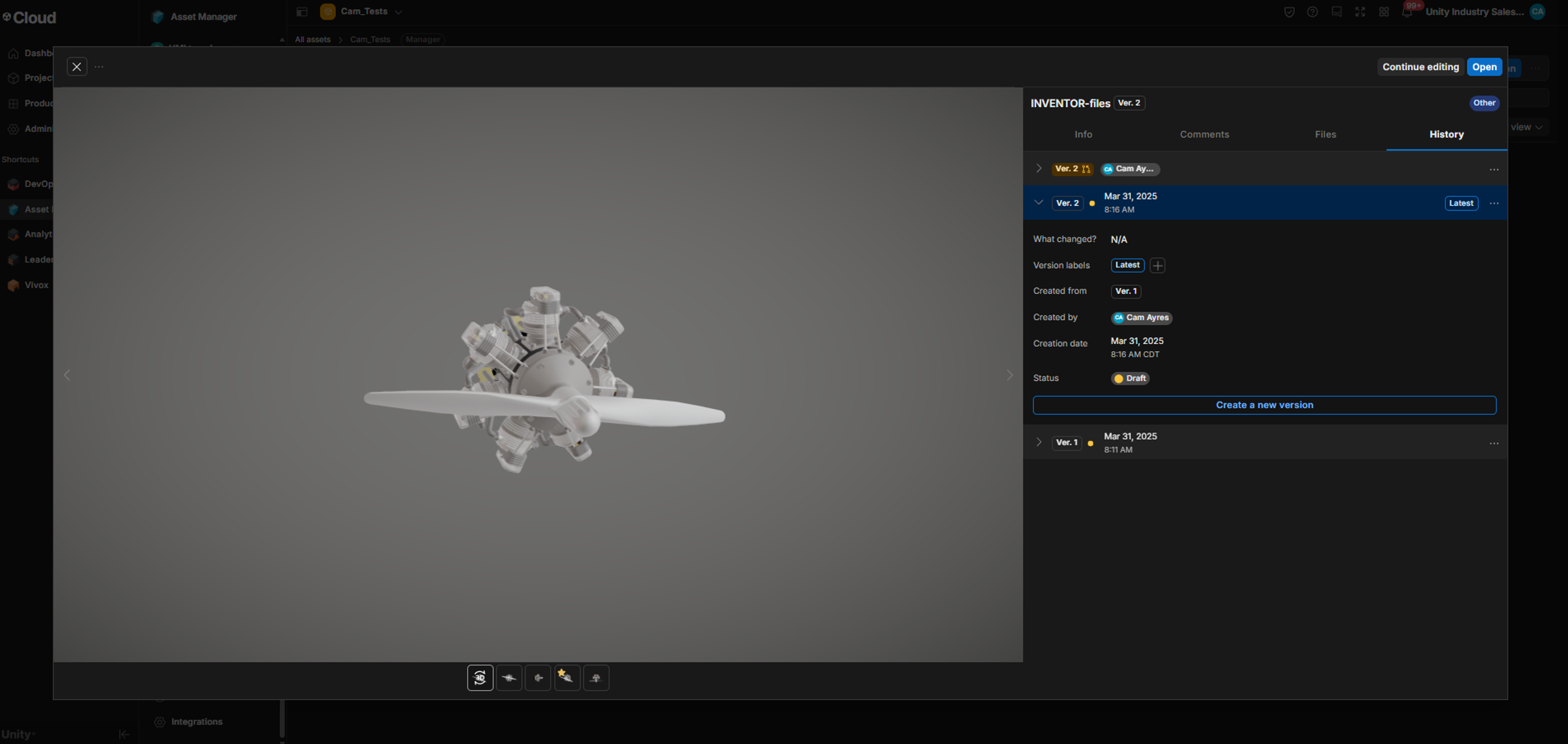Open the help question mark icon
The width and height of the screenshot is (1568, 744).
[1312, 12]
